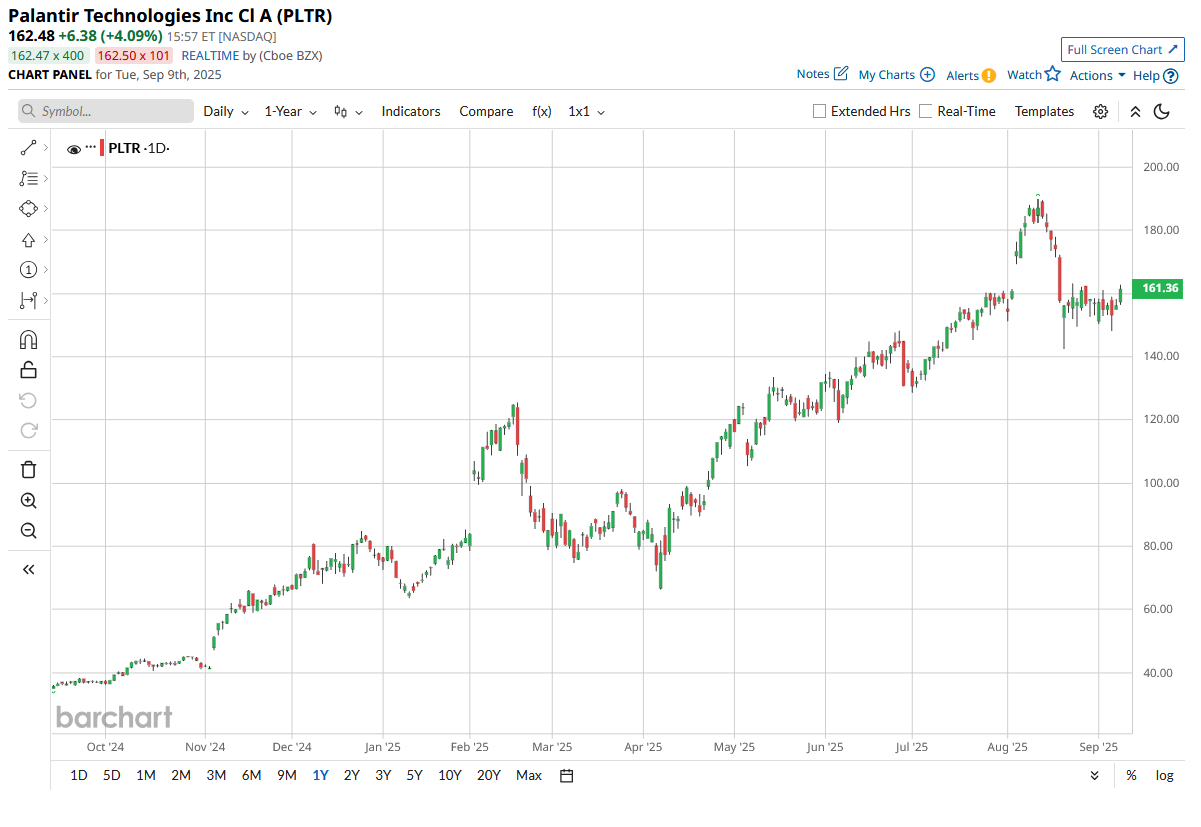Open the 1x1 grid layout dropdown
The image size is (1201, 827).
pos(586,112)
